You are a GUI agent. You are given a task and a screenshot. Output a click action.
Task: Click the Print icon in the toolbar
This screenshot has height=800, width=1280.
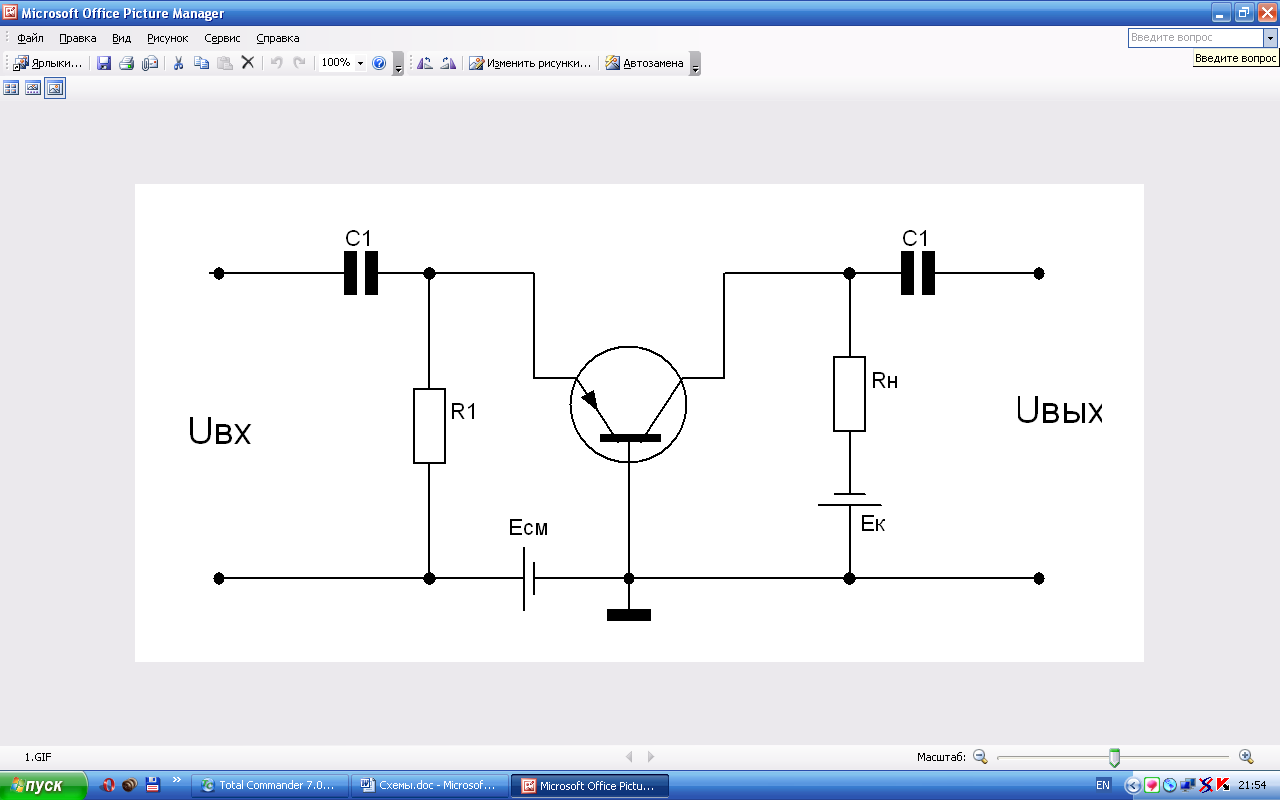tap(127, 63)
